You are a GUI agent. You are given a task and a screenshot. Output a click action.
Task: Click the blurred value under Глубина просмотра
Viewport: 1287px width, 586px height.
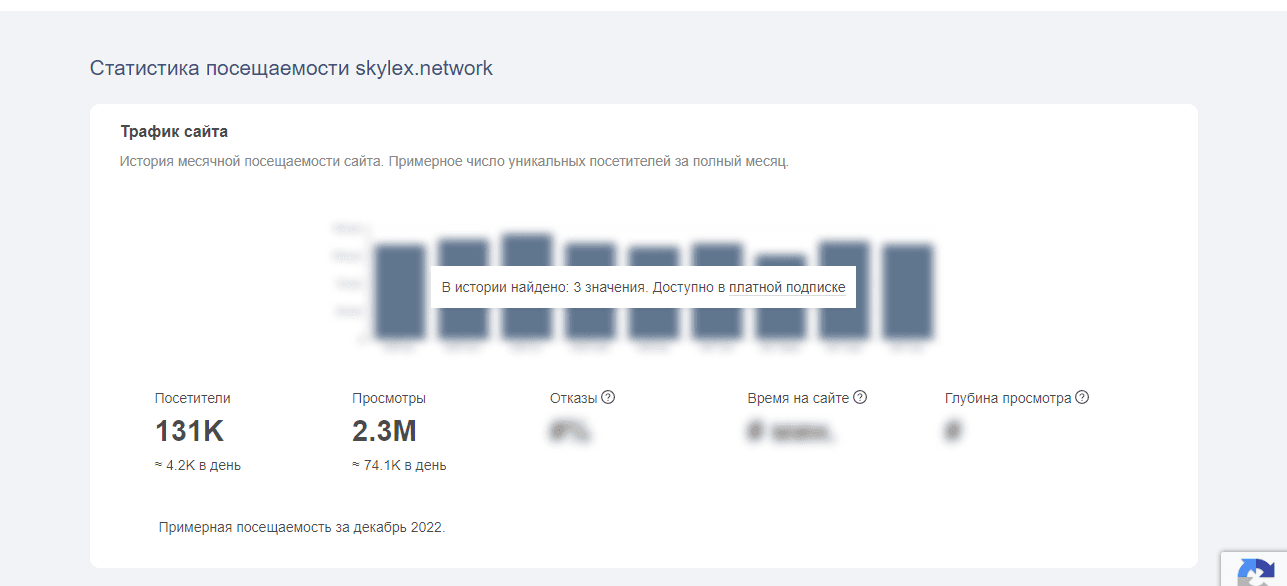tap(954, 432)
